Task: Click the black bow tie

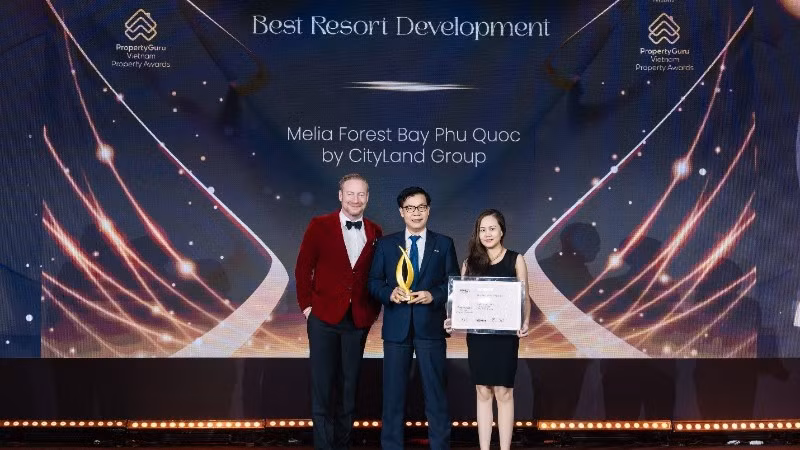Action: pos(353,225)
